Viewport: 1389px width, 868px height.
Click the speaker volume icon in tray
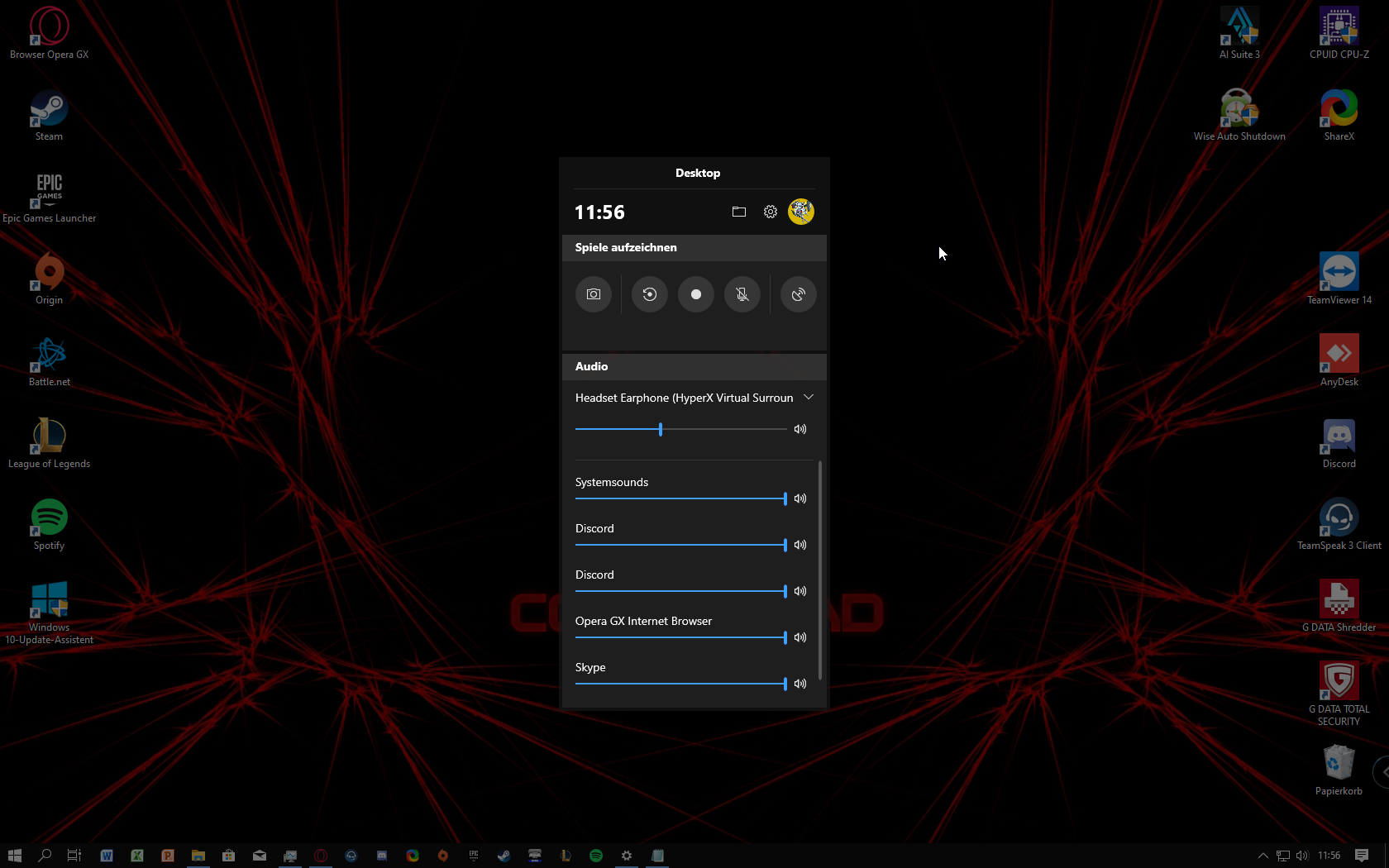[x=1302, y=856]
